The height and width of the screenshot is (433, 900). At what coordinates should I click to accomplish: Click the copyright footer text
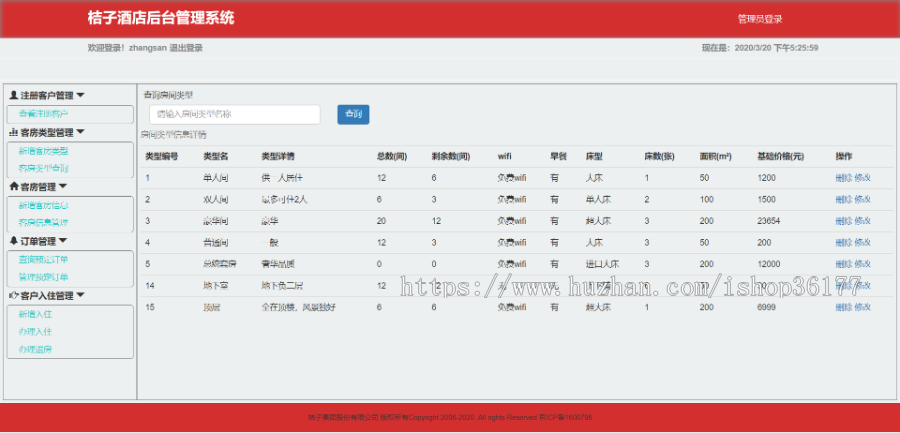tap(450, 417)
